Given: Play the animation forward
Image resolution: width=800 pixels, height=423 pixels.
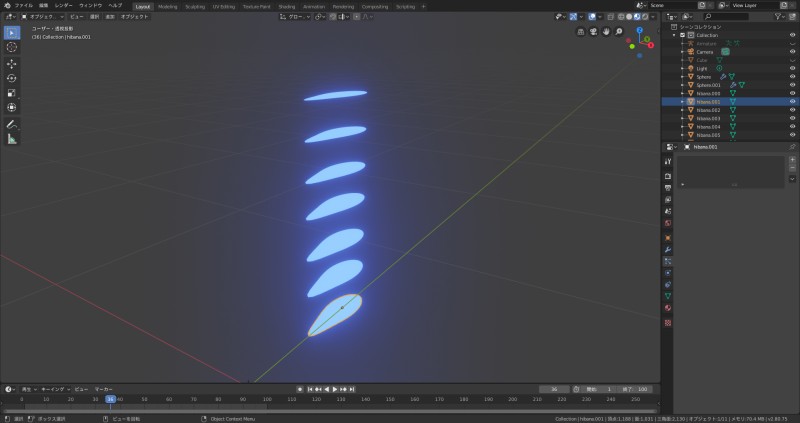Looking at the screenshot, I should coord(335,389).
